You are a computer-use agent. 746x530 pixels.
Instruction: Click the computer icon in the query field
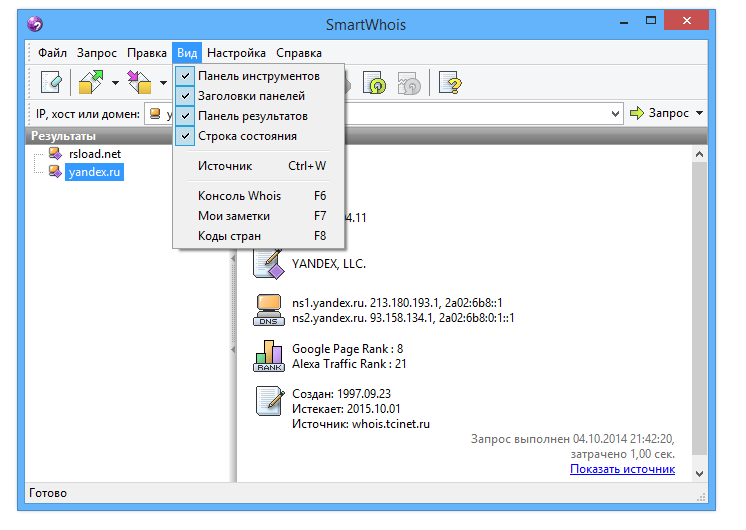pyautogui.click(x=155, y=113)
